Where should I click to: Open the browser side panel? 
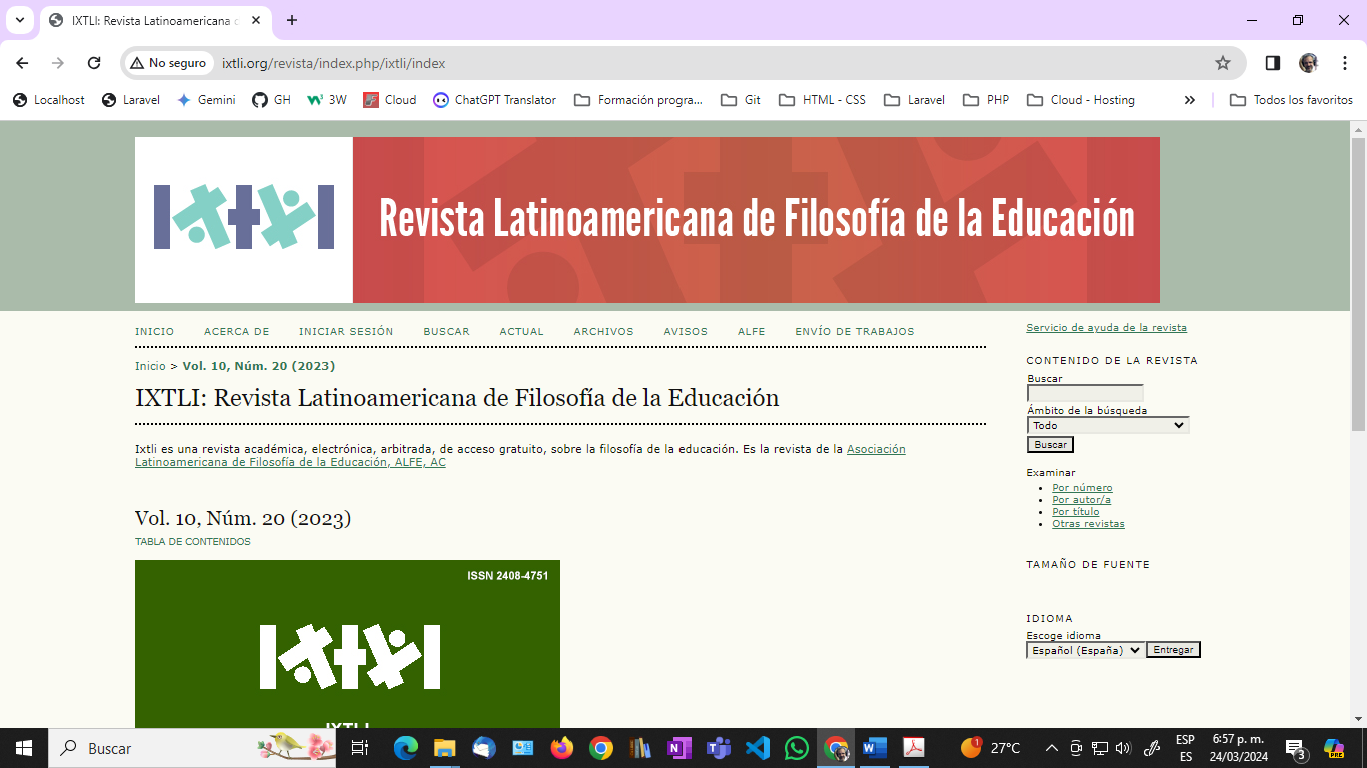[x=1272, y=63]
